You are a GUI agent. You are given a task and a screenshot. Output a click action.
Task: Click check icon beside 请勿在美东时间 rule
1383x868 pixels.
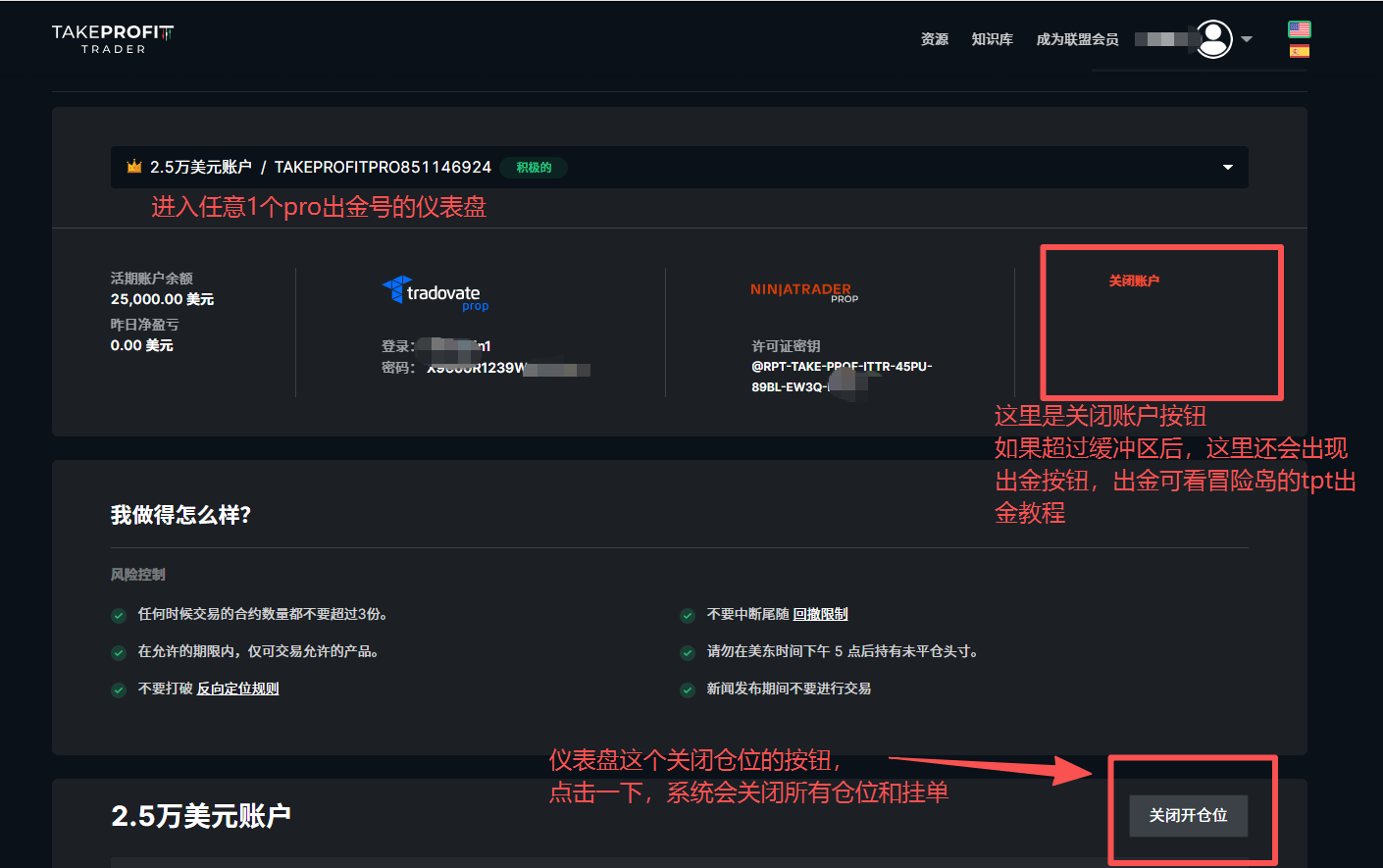688,652
